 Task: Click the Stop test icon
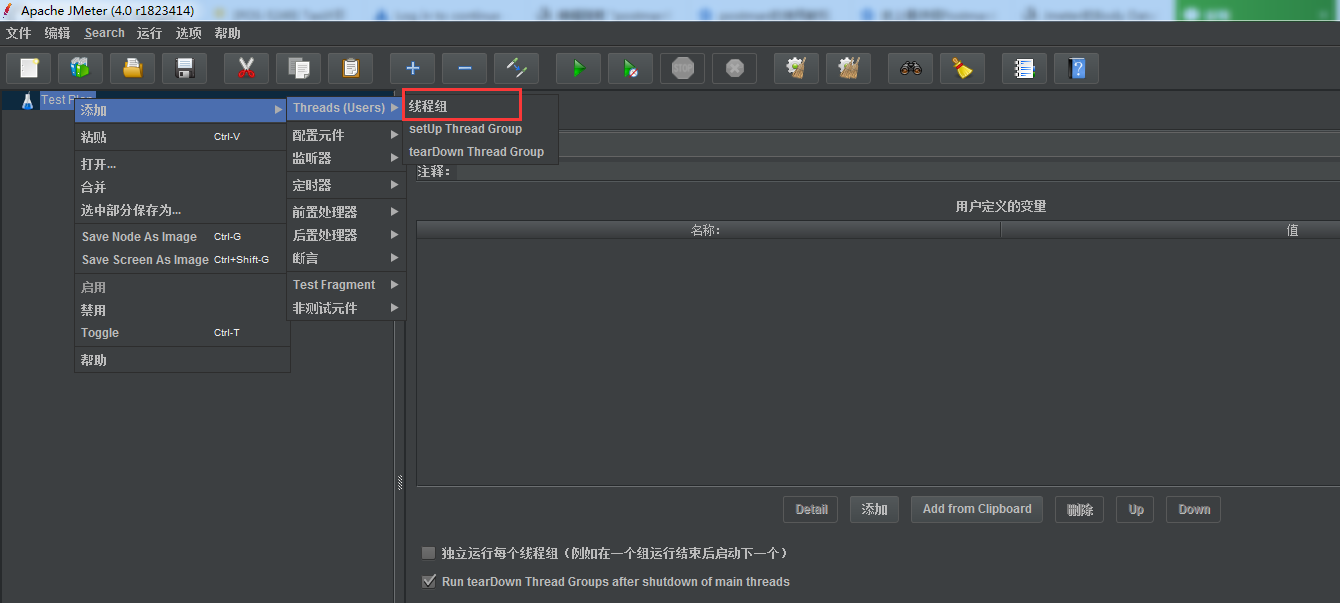click(x=682, y=68)
